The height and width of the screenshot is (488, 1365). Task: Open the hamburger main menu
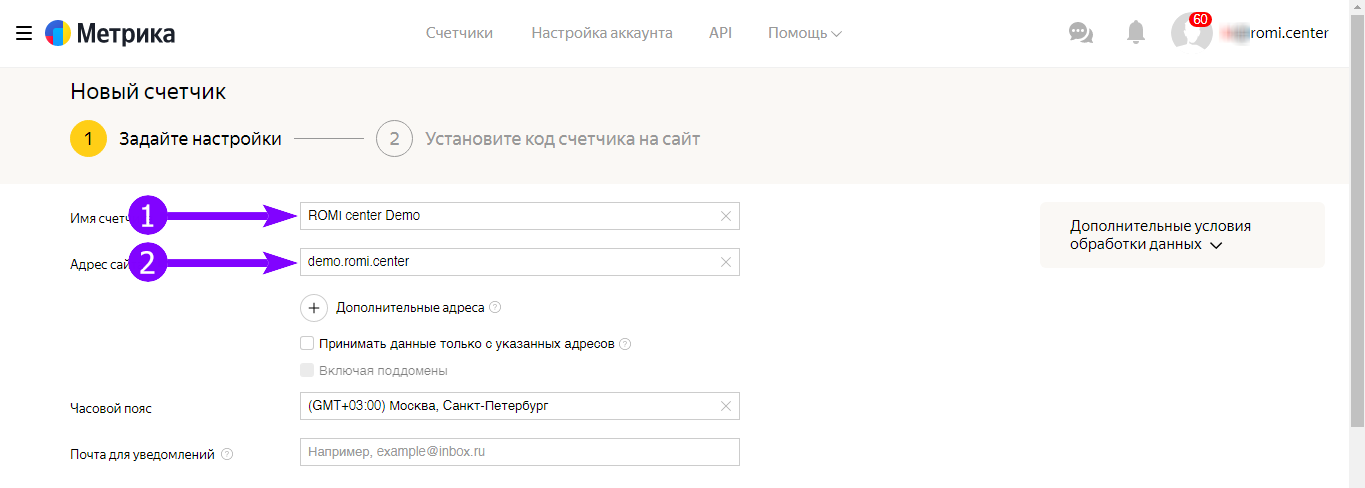(24, 34)
